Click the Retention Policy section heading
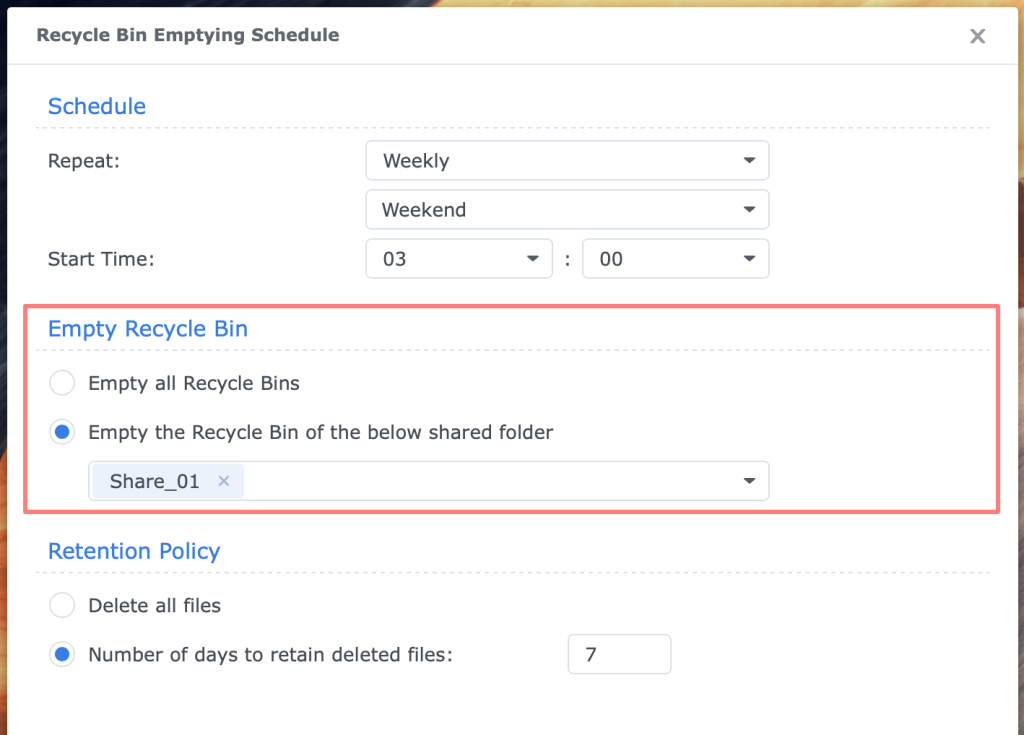Viewport: 1024px width, 735px height. [134, 551]
